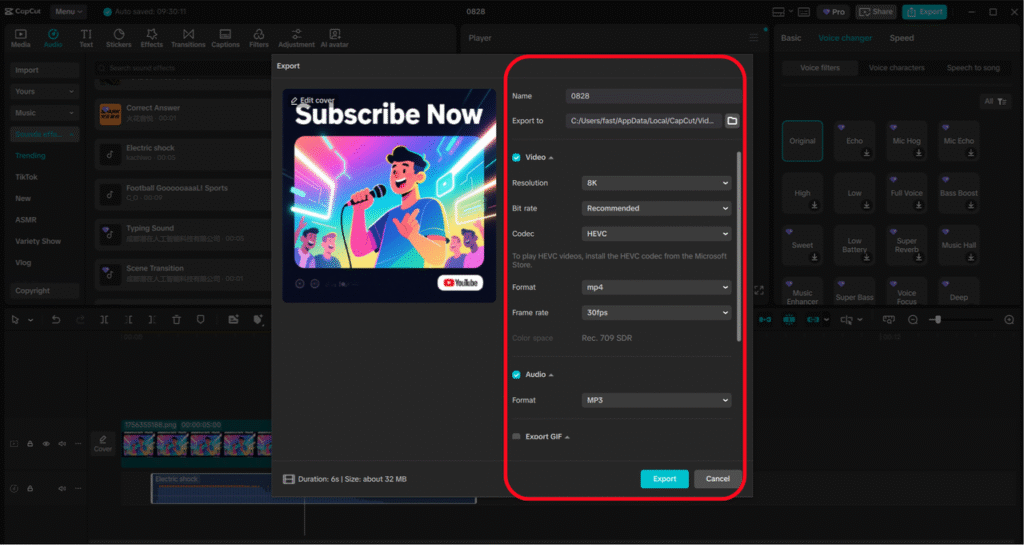Click the Share button in title bar
This screenshot has width=1024, height=545.
pos(876,12)
